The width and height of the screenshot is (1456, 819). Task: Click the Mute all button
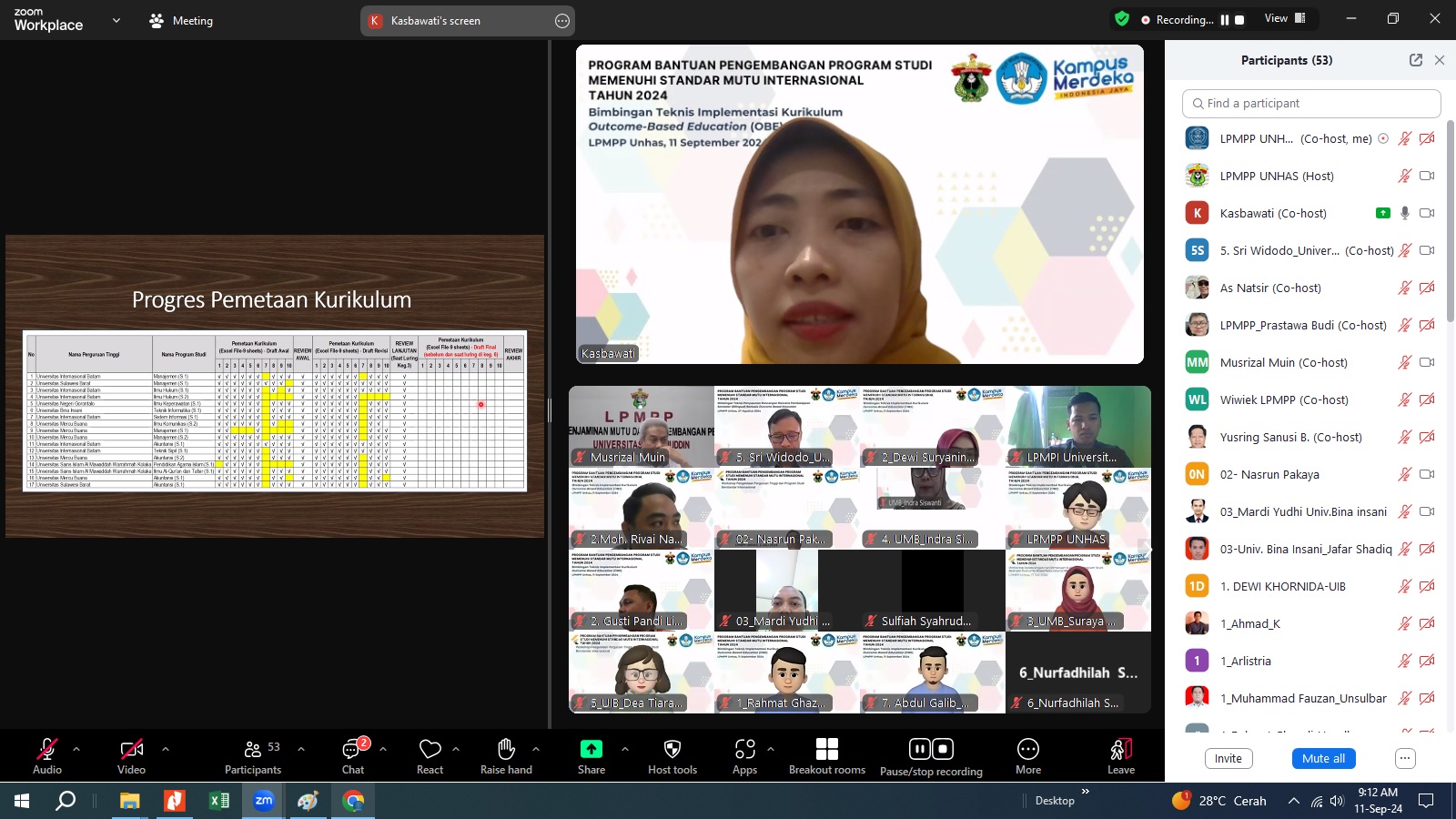(x=1323, y=758)
